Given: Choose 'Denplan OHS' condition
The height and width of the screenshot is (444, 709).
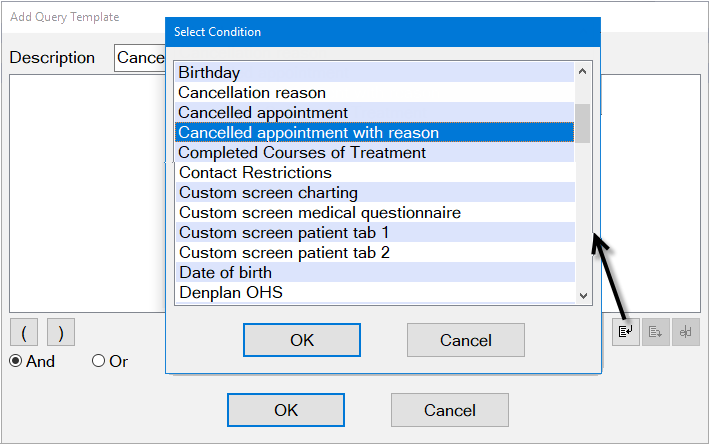Looking at the screenshot, I should [x=374, y=293].
